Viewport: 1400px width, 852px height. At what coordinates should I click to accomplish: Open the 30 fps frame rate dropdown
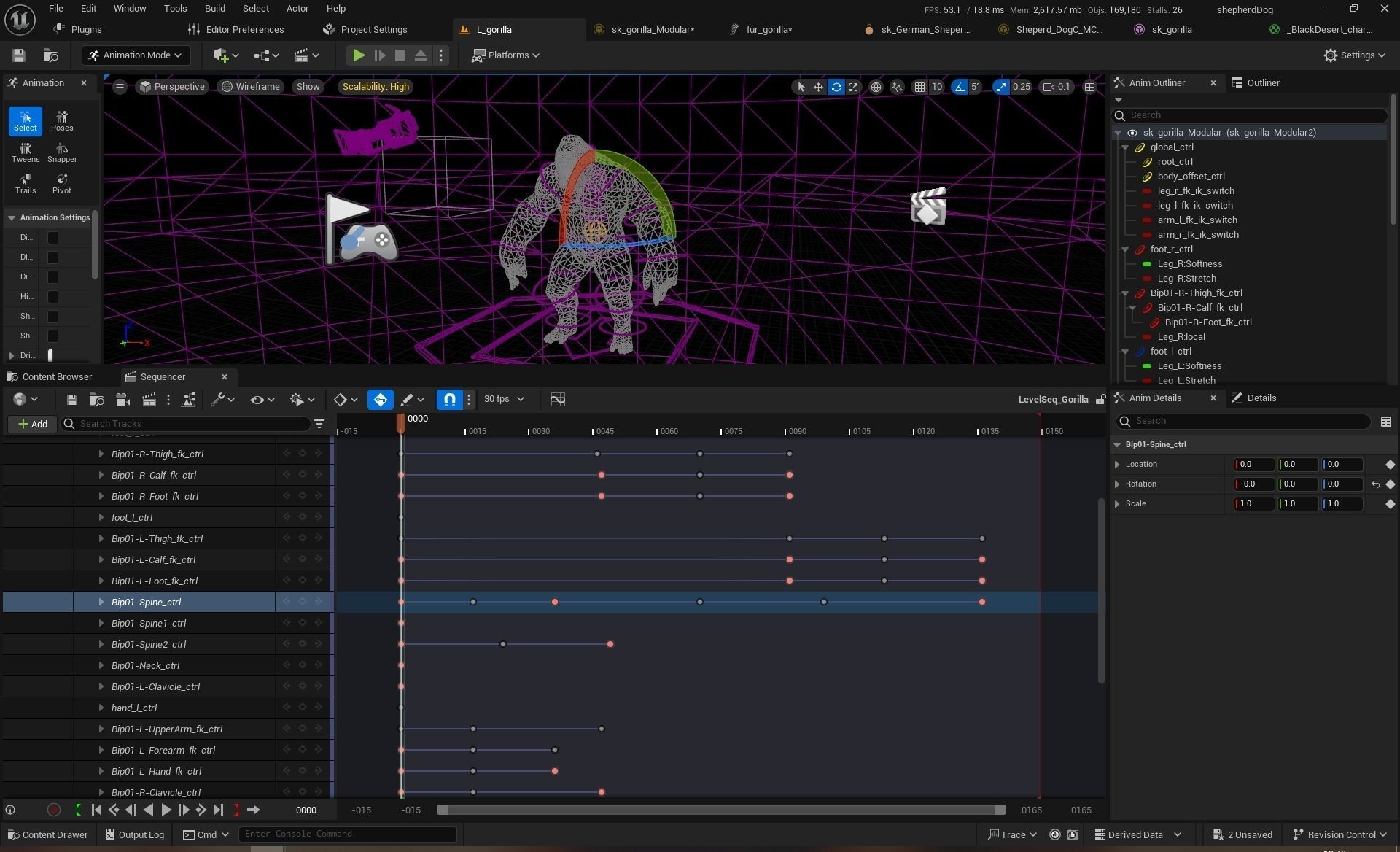pos(504,400)
